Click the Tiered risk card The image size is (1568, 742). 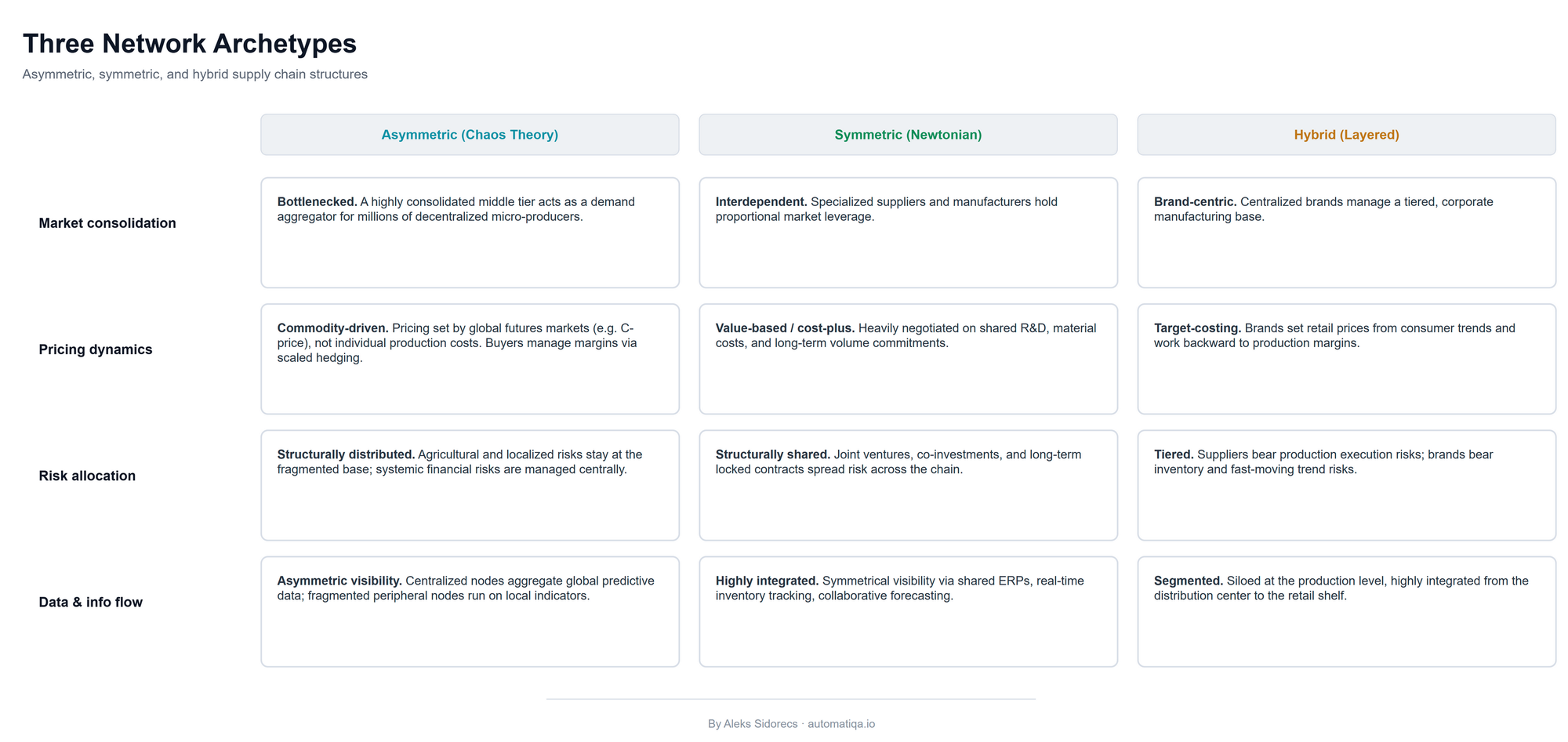(x=1346, y=485)
